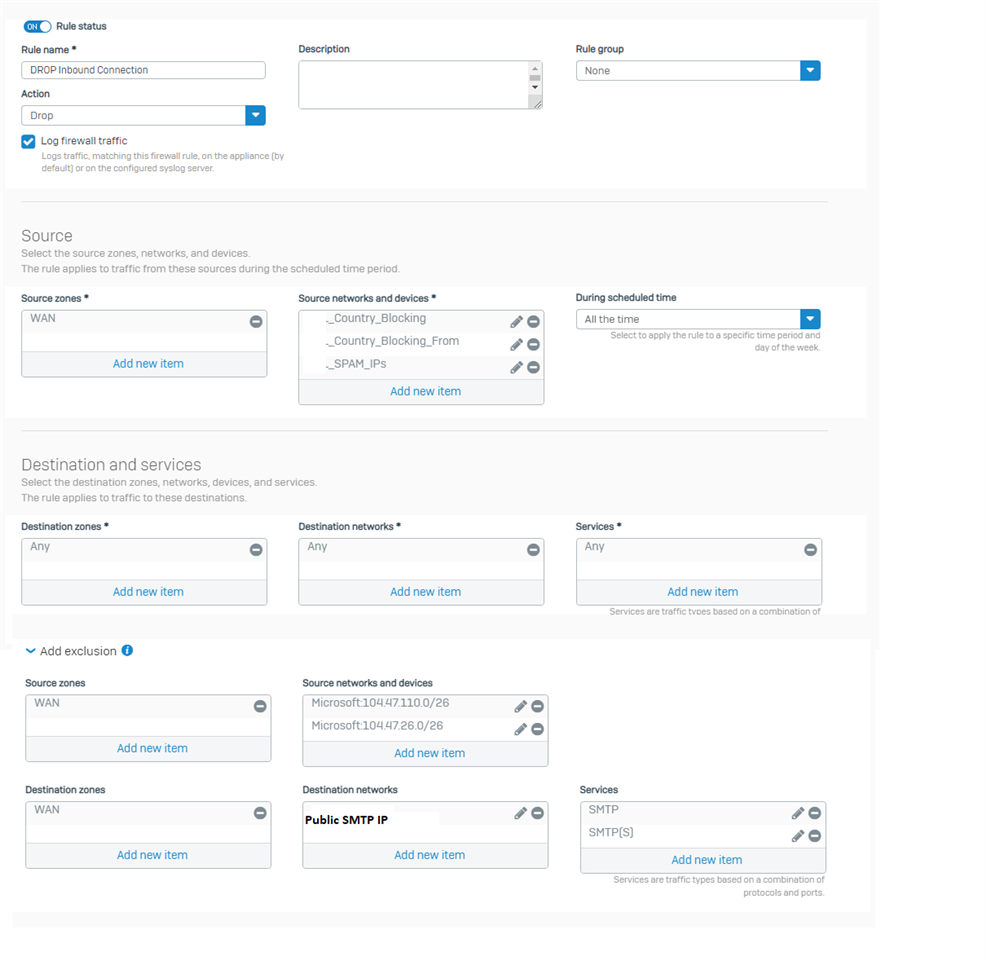Edit the ._Country_Blocking_From entry
This screenshot has height=960, width=986.
pyautogui.click(x=516, y=345)
